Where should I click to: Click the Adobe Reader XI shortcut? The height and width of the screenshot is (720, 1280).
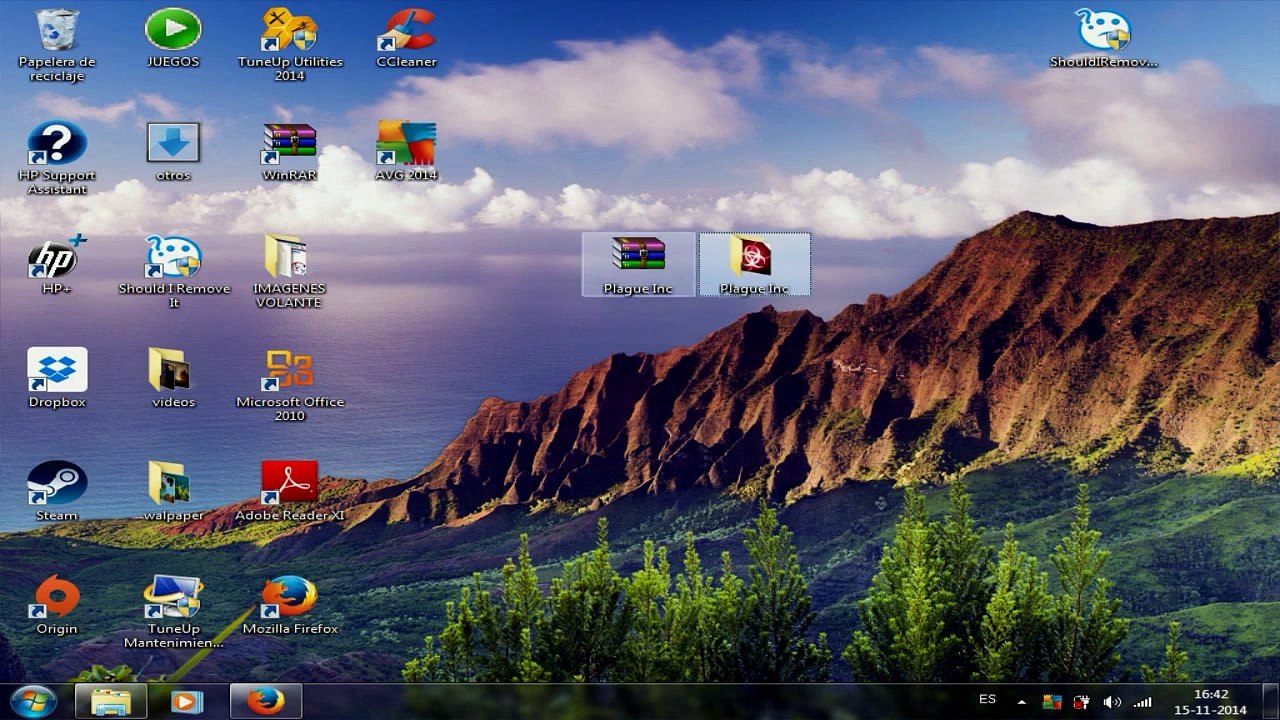(290, 492)
